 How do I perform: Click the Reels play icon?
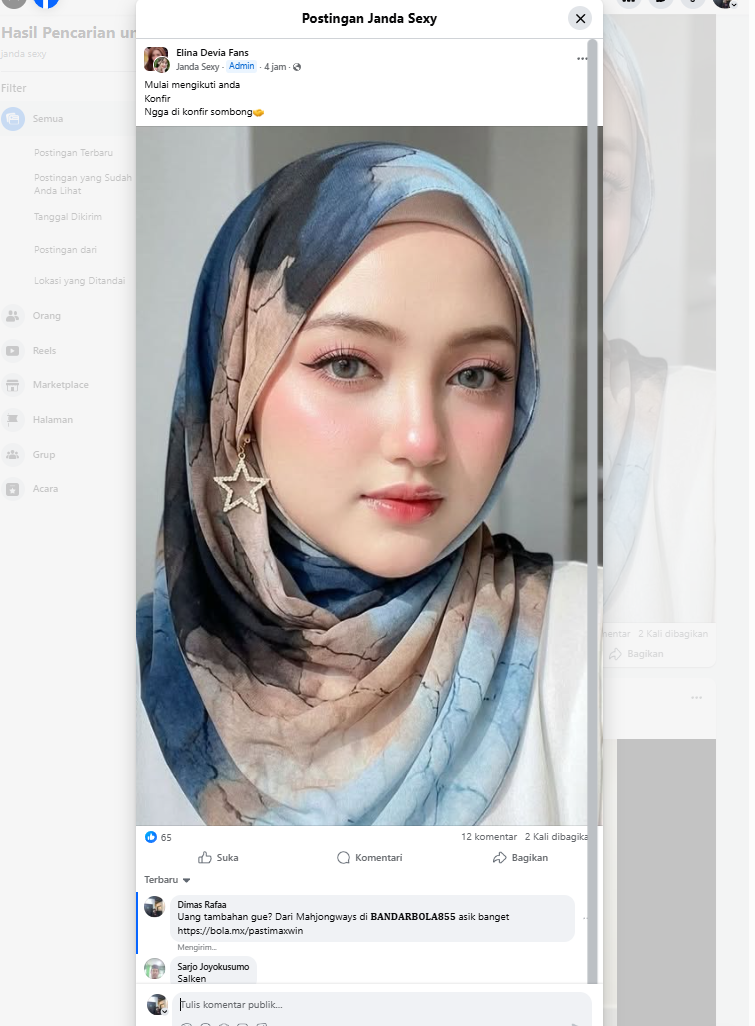pyautogui.click(x=12, y=351)
